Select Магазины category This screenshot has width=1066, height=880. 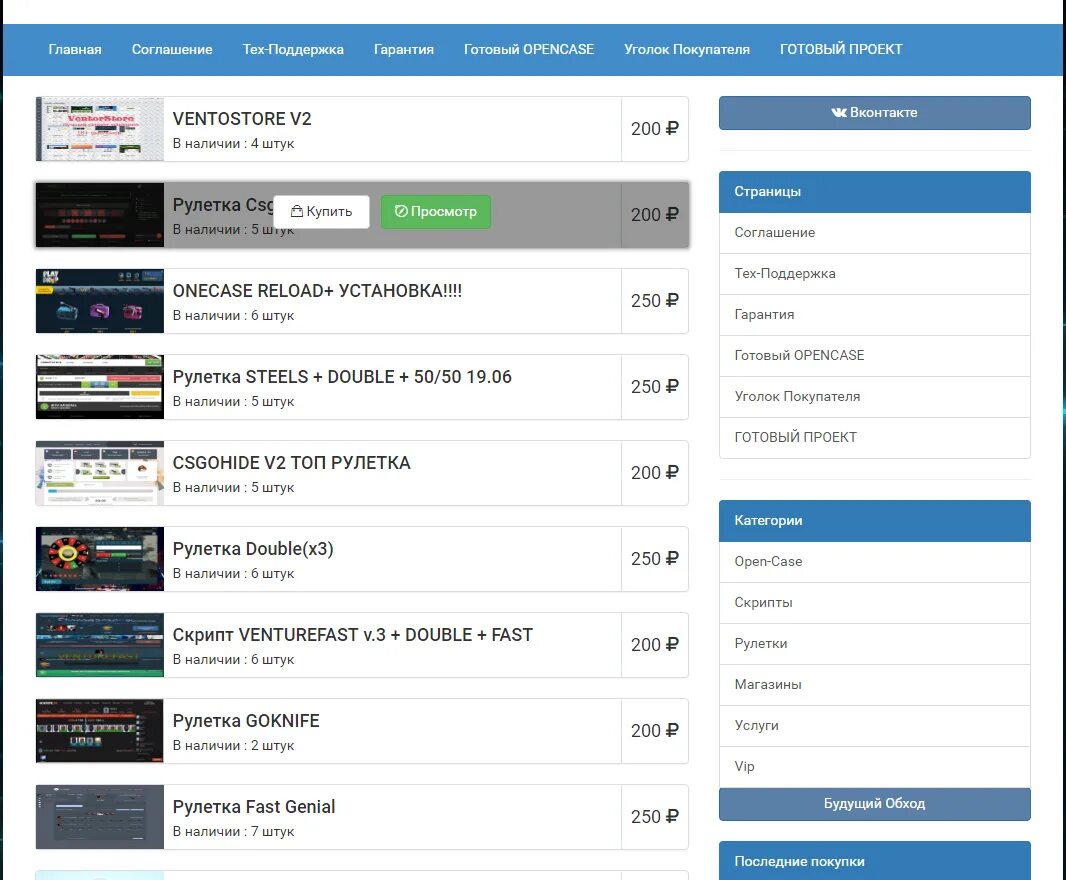coord(874,685)
